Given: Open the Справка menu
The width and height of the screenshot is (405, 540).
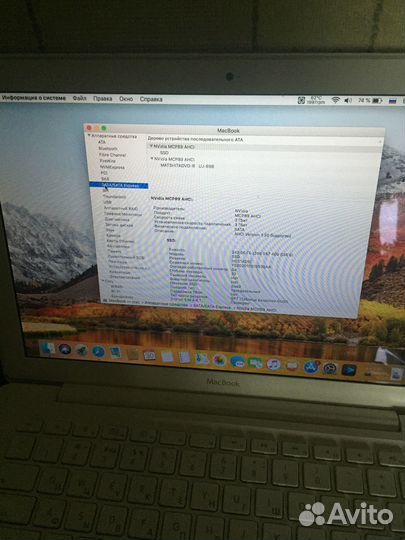Looking at the screenshot, I should pos(151,99).
